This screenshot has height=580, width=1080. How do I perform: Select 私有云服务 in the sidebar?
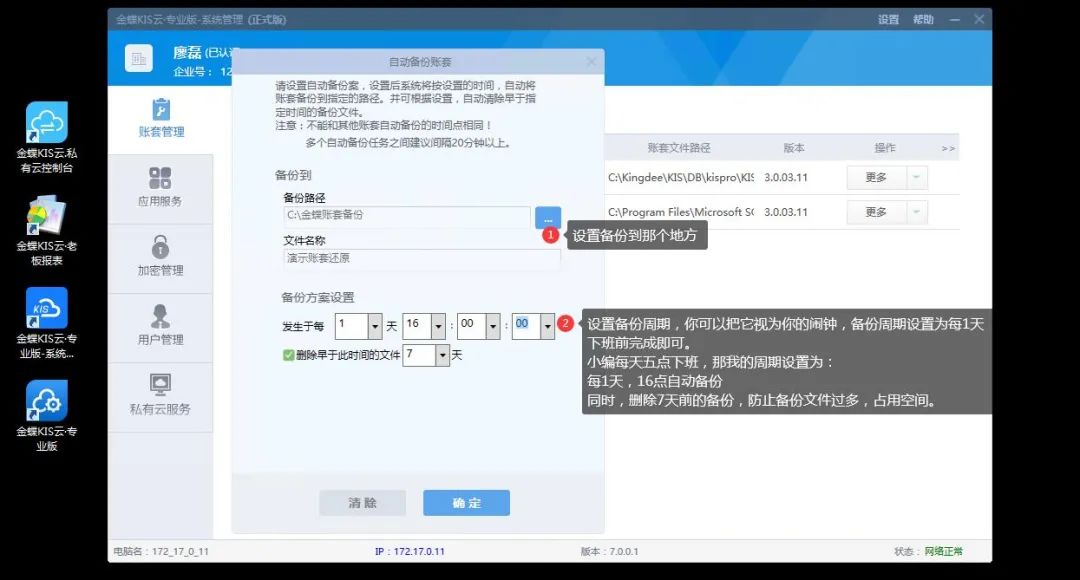[x=160, y=397]
